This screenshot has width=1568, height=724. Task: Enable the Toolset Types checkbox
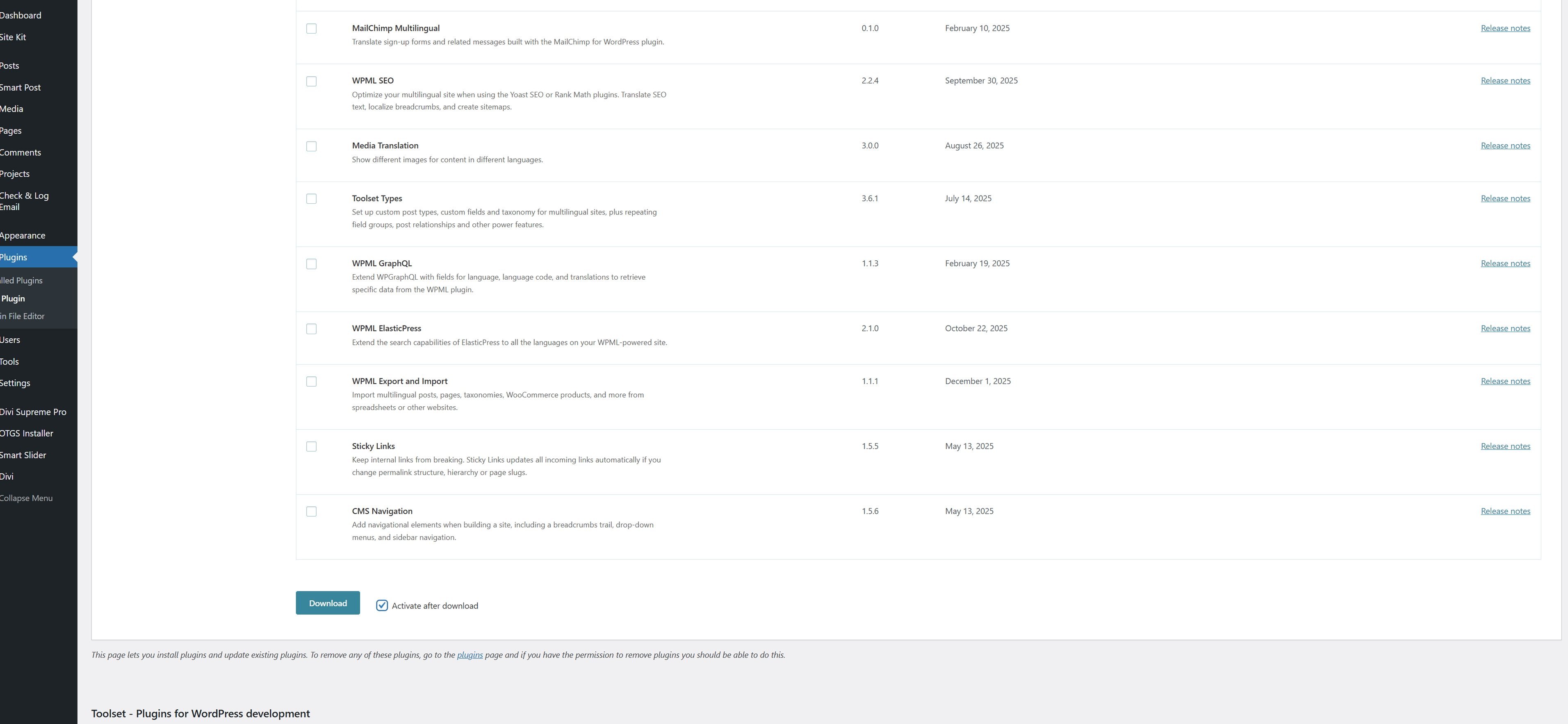311,199
